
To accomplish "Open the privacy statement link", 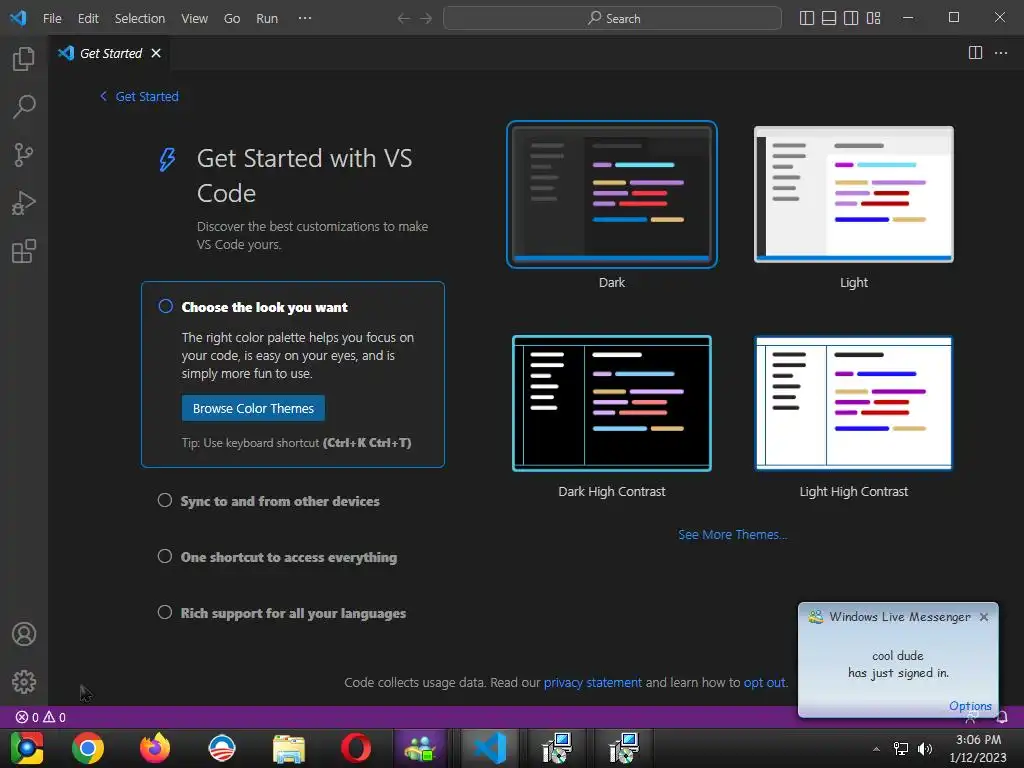I will 592,682.
